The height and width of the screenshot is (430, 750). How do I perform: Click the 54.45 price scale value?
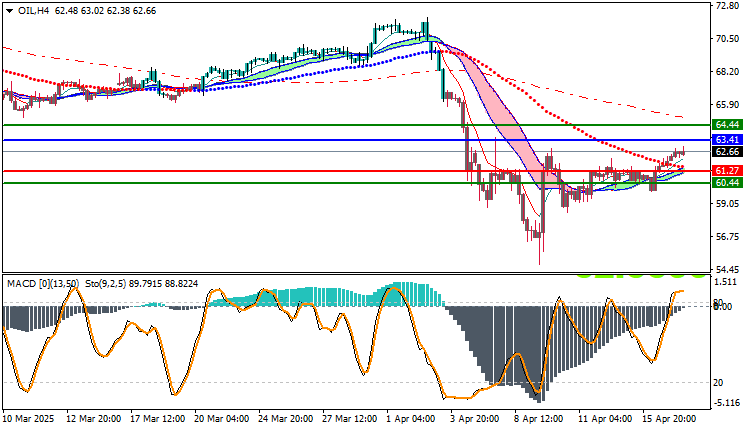[727, 269]
